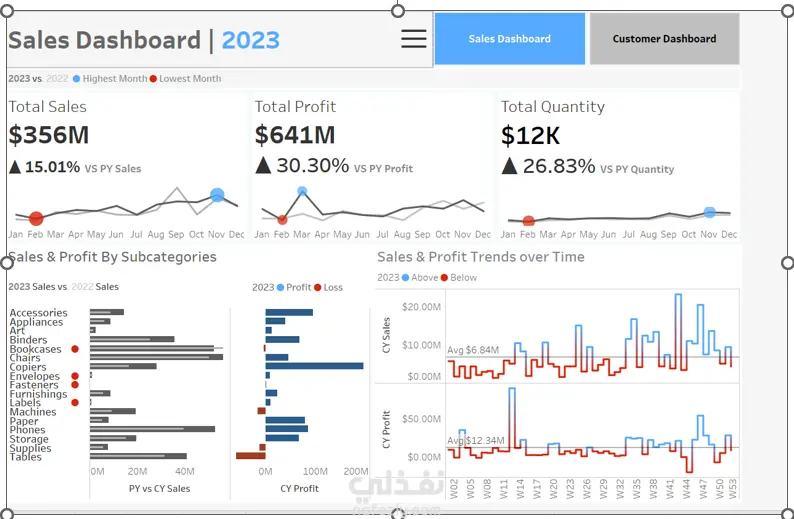Click the Phones subcategory label
The width and height of the screenshot is (794, 519).
[x=27, y=429]
